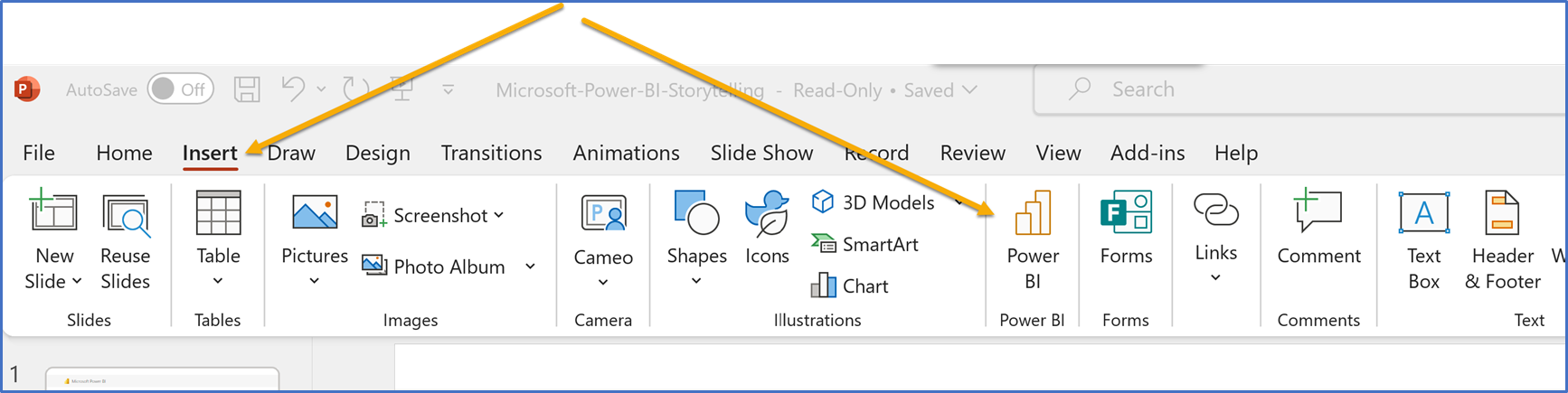This screenshot has height=393, width=1568.
Task: Open the Saved status dropdown in title
Action: tap(970, 90)
